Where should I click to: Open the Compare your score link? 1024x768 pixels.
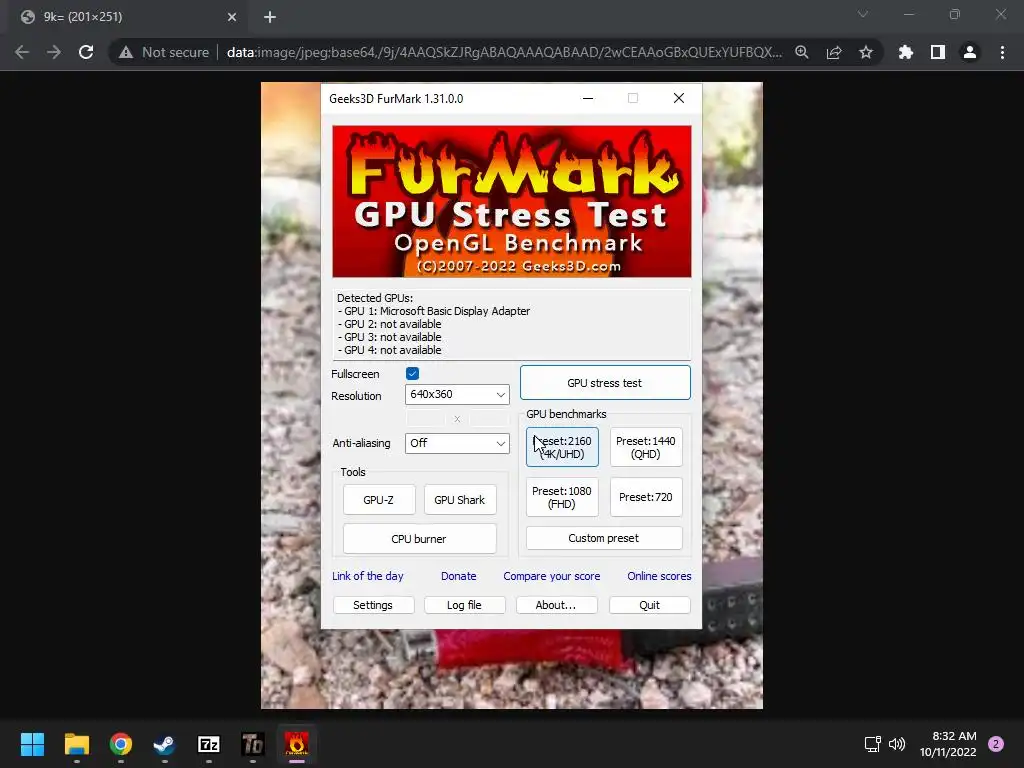click(552, 576)
